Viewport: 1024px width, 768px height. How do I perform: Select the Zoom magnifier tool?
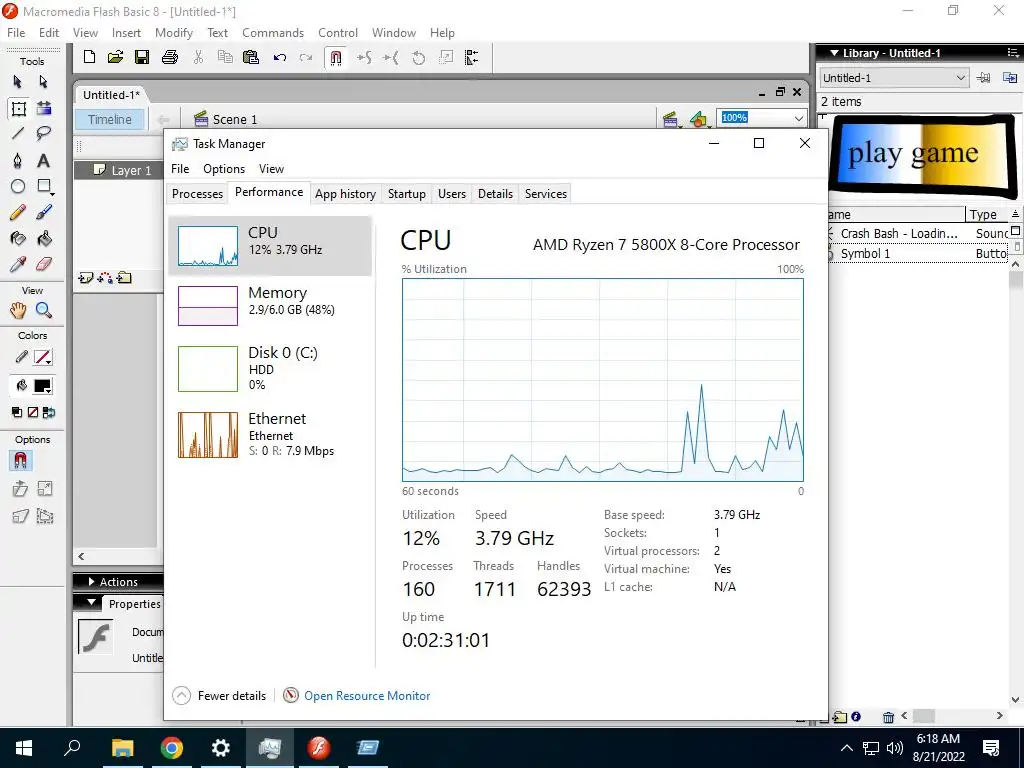click(44, 310)
